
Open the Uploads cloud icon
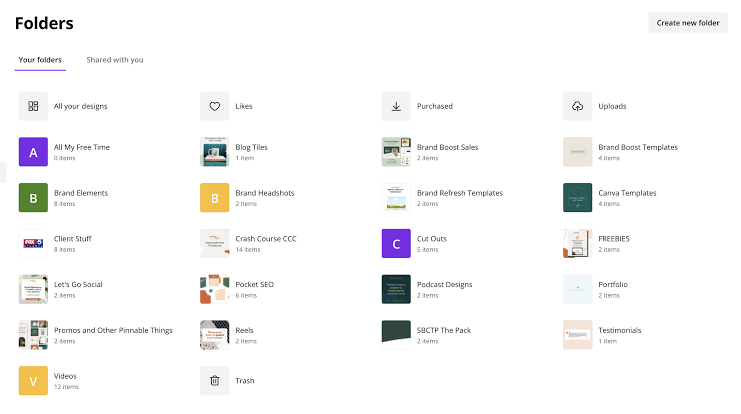tap(578, 106)
